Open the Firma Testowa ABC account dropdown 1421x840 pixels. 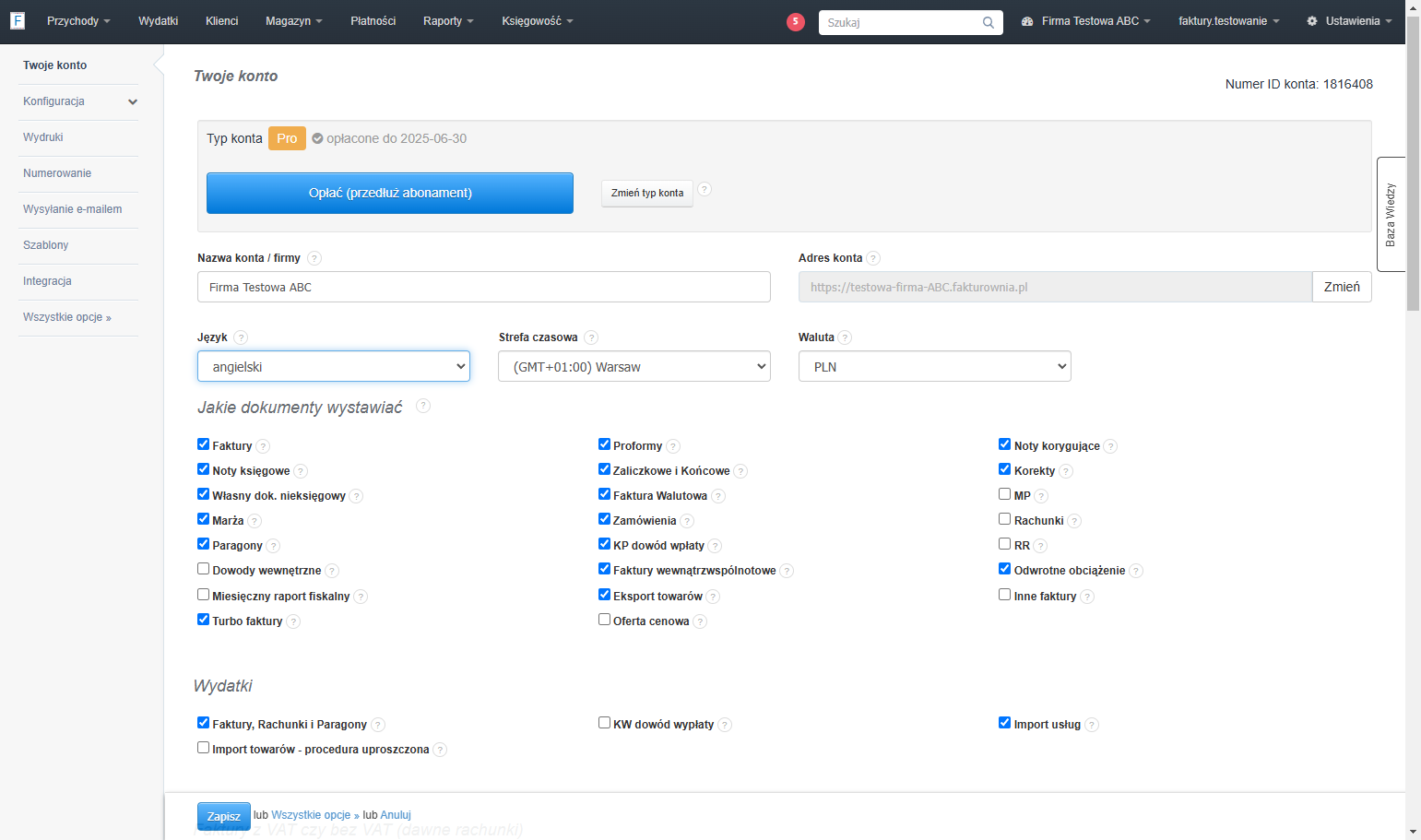coord(1086,21)
